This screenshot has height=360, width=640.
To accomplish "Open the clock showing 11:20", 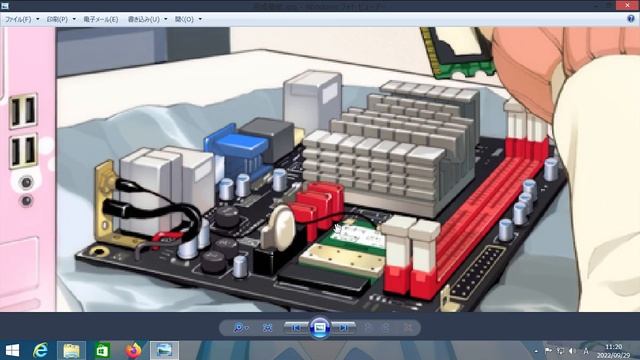I will tap(614, 351).
